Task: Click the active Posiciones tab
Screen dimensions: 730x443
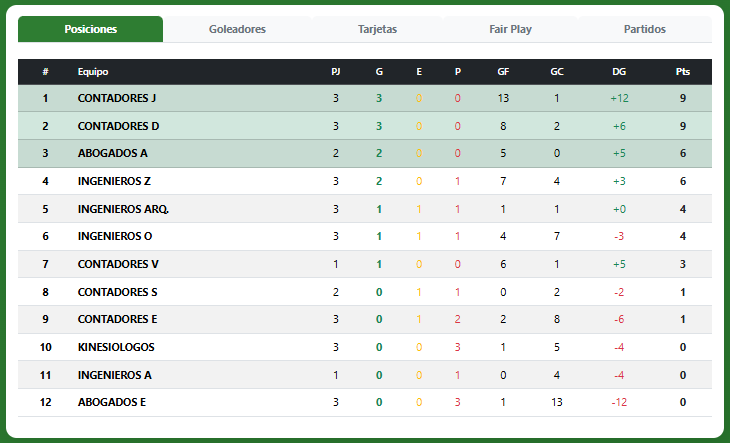Action: click(x=90, y=29)
